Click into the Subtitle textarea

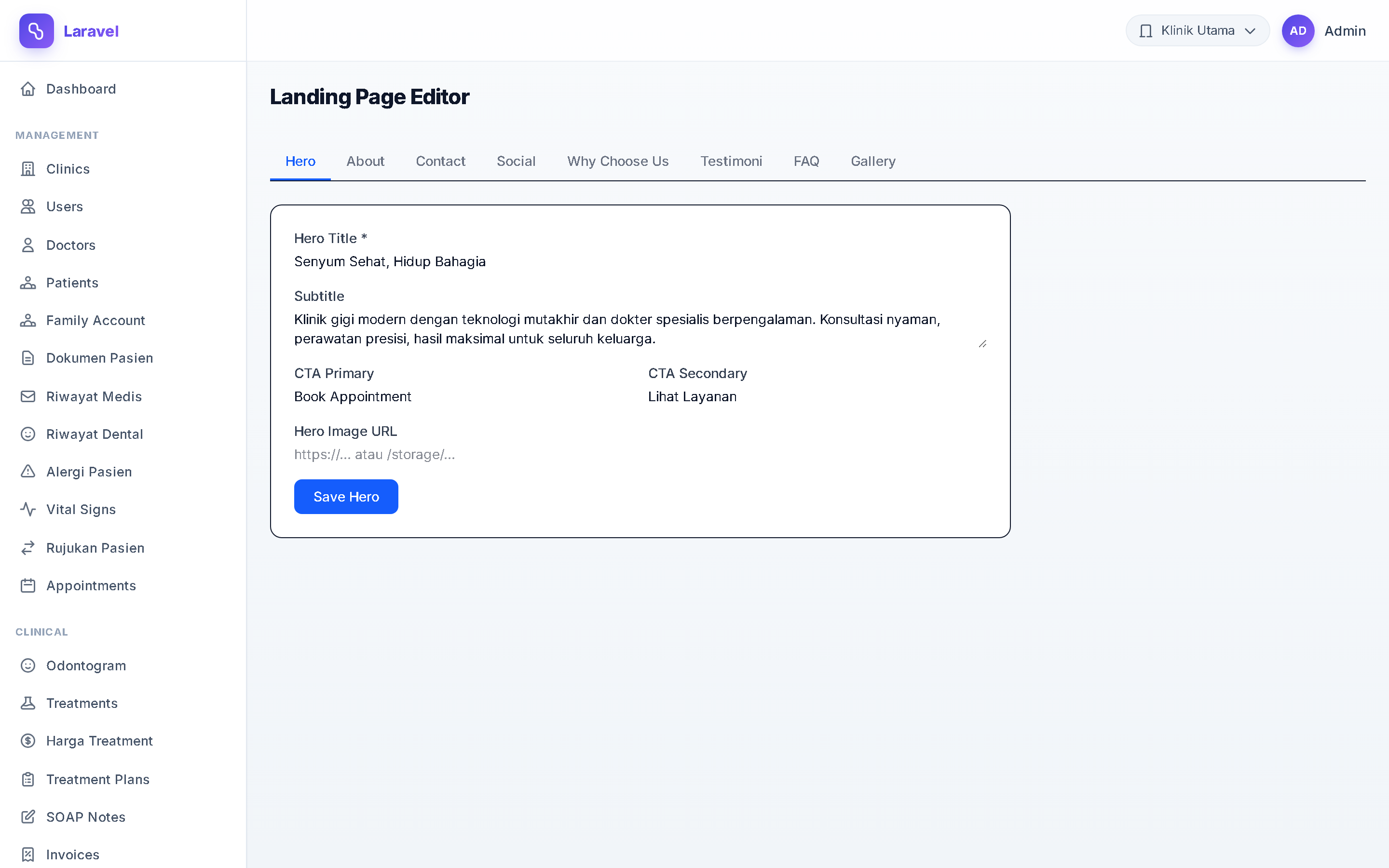pos(640,329)
